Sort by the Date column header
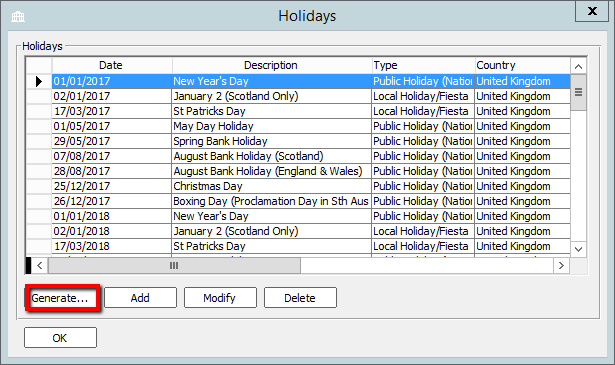 point(112,65)
